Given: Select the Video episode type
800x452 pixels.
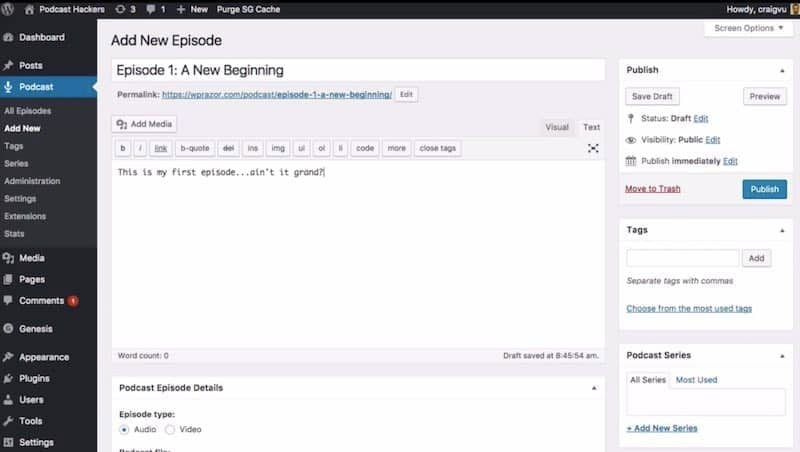Looking at the screenshot, I should (170, 430).
